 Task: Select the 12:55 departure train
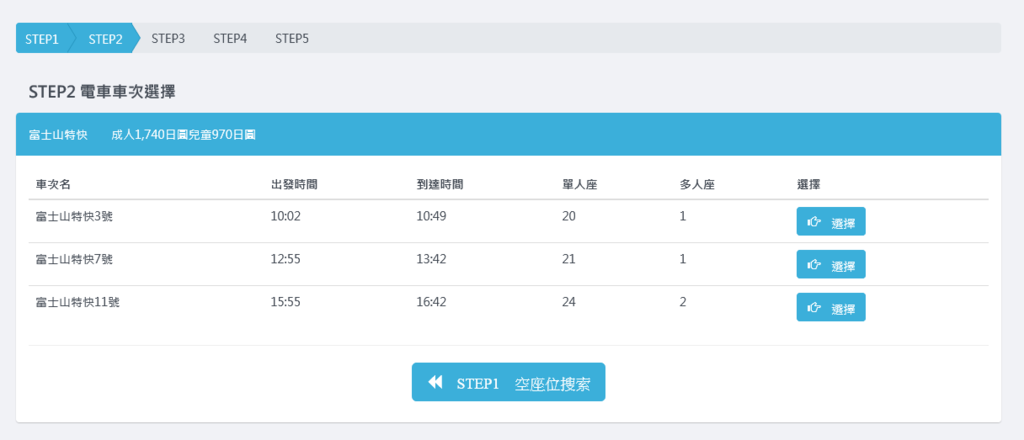tap(831, 264)
